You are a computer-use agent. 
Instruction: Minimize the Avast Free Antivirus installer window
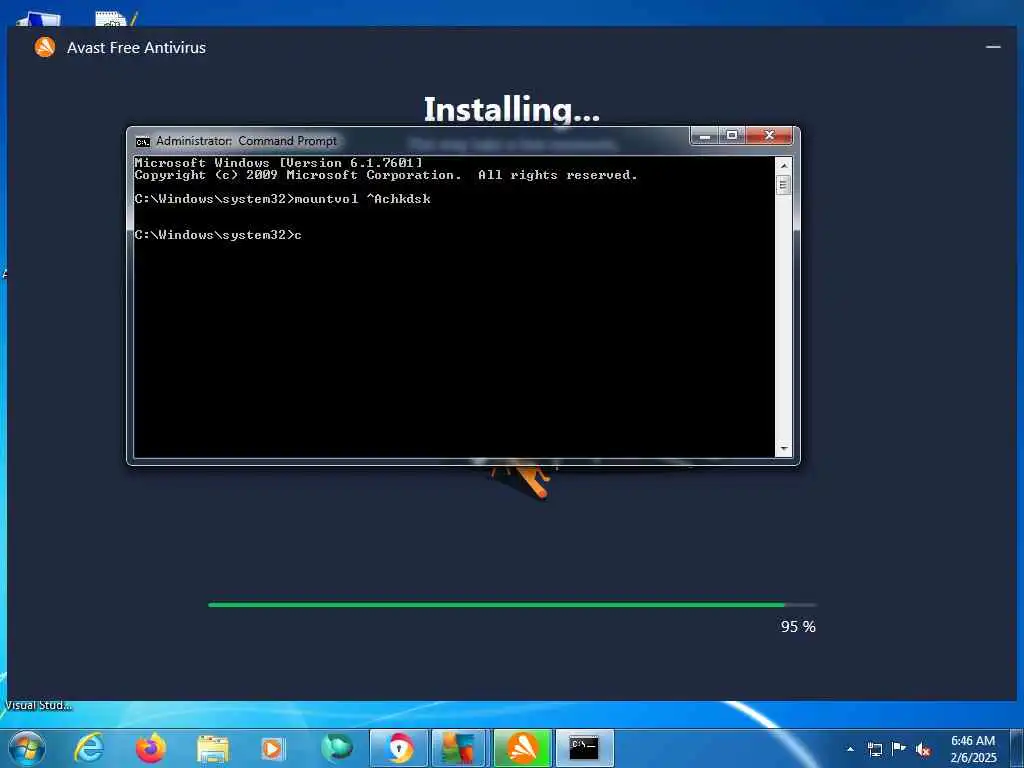pos(993,47)
